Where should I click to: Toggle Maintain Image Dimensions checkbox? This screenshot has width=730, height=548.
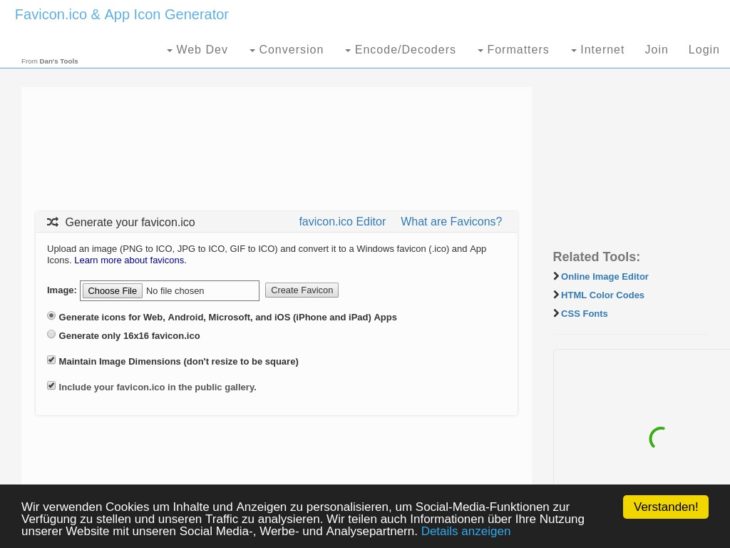pyautogui.click(x=52, y=360)
